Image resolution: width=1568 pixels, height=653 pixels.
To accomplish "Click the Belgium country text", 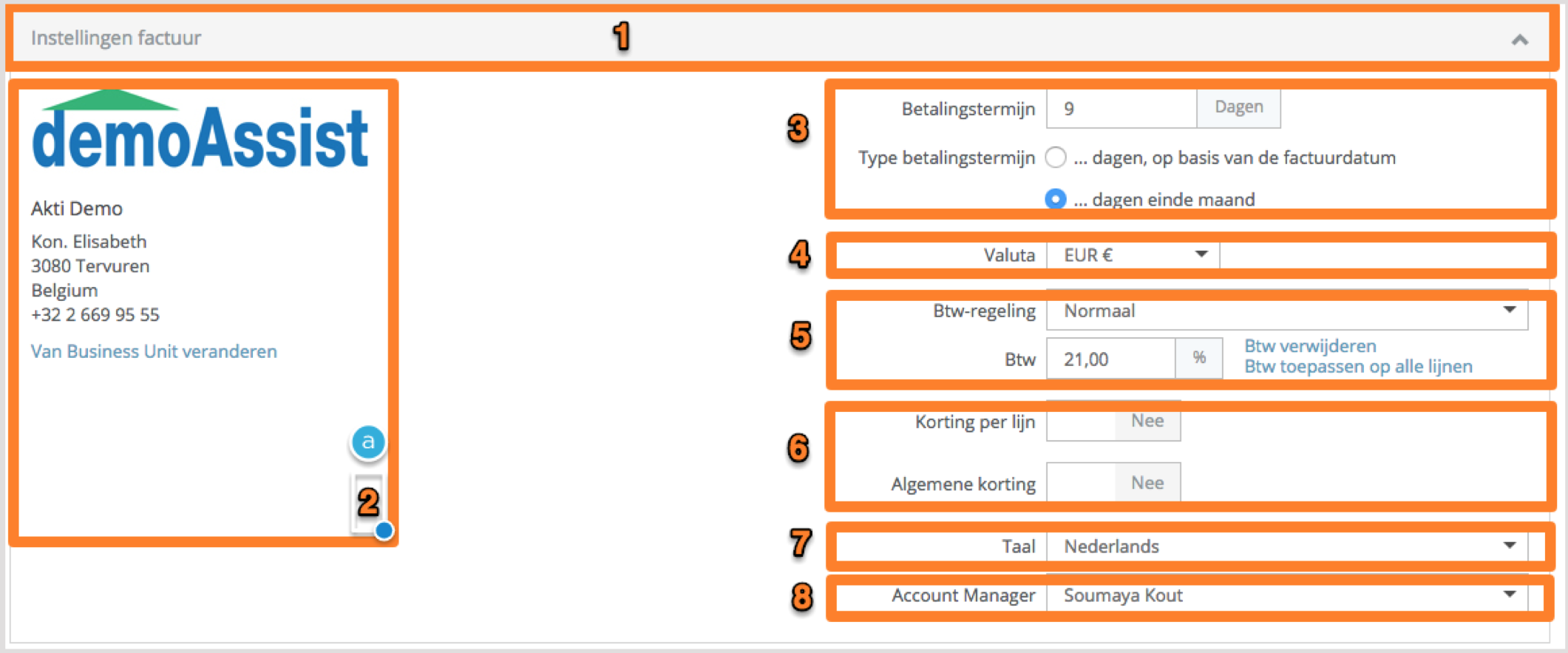I will click(64, 291).
